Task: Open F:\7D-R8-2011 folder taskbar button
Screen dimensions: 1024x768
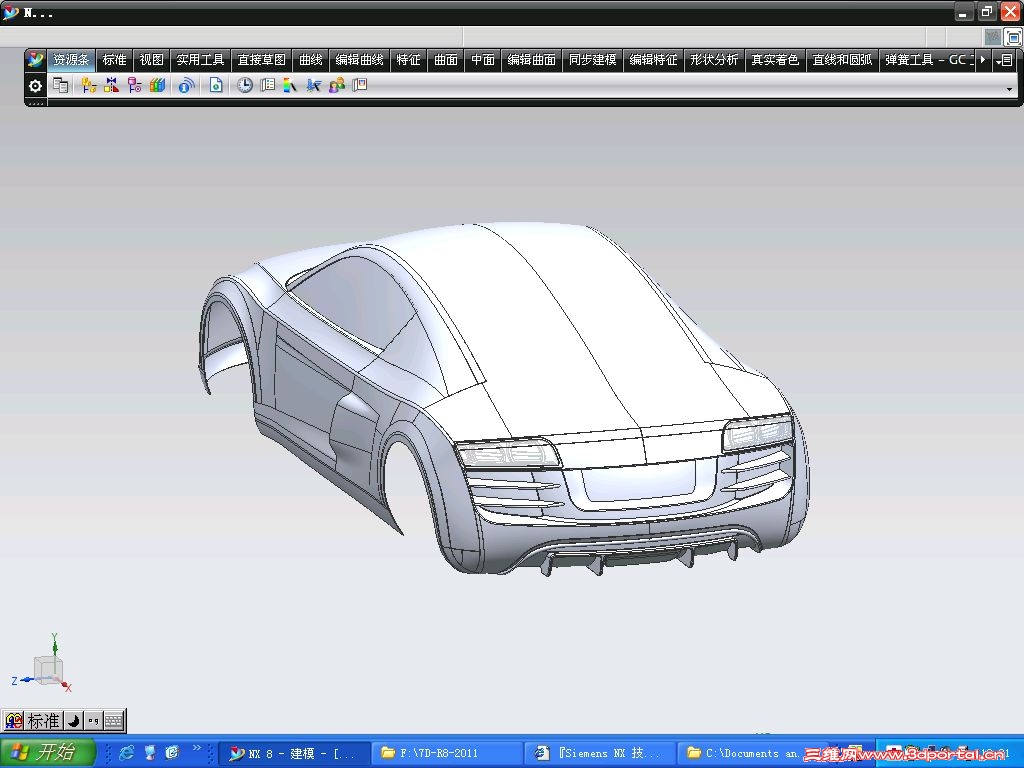Action: click(x=447, y=754)
